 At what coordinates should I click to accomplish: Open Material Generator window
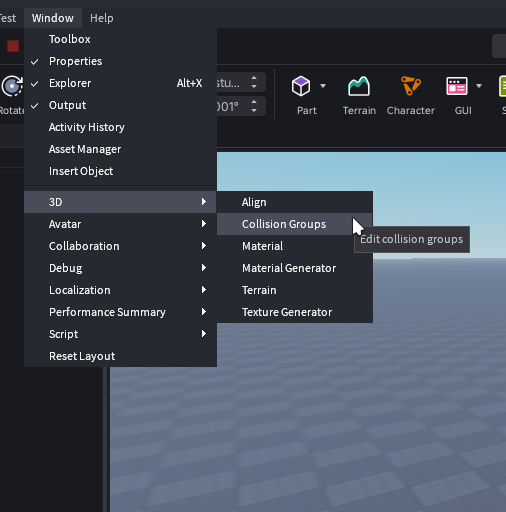[x=295, y=268]
